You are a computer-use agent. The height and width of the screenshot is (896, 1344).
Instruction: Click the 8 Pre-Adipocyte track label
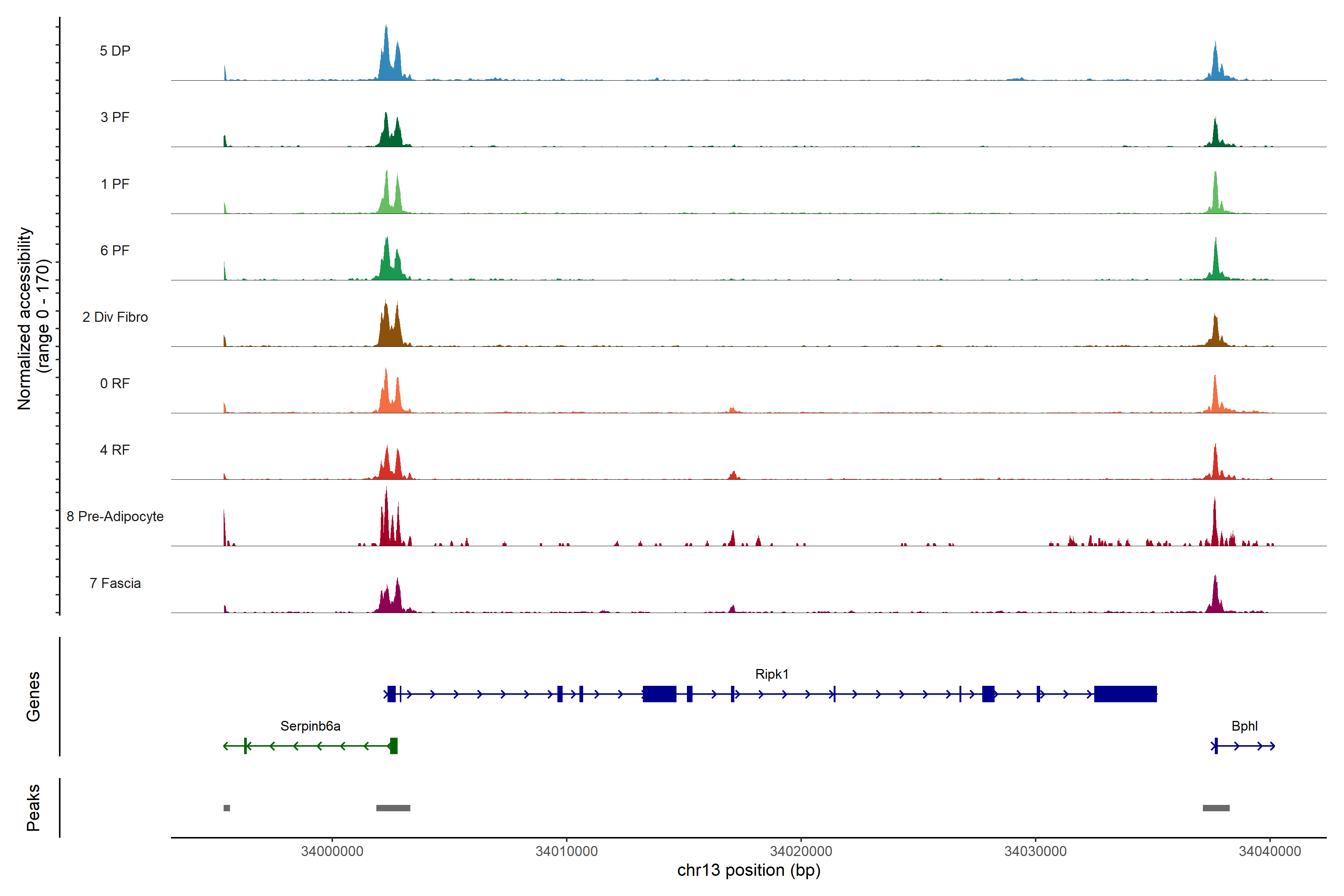115,517
